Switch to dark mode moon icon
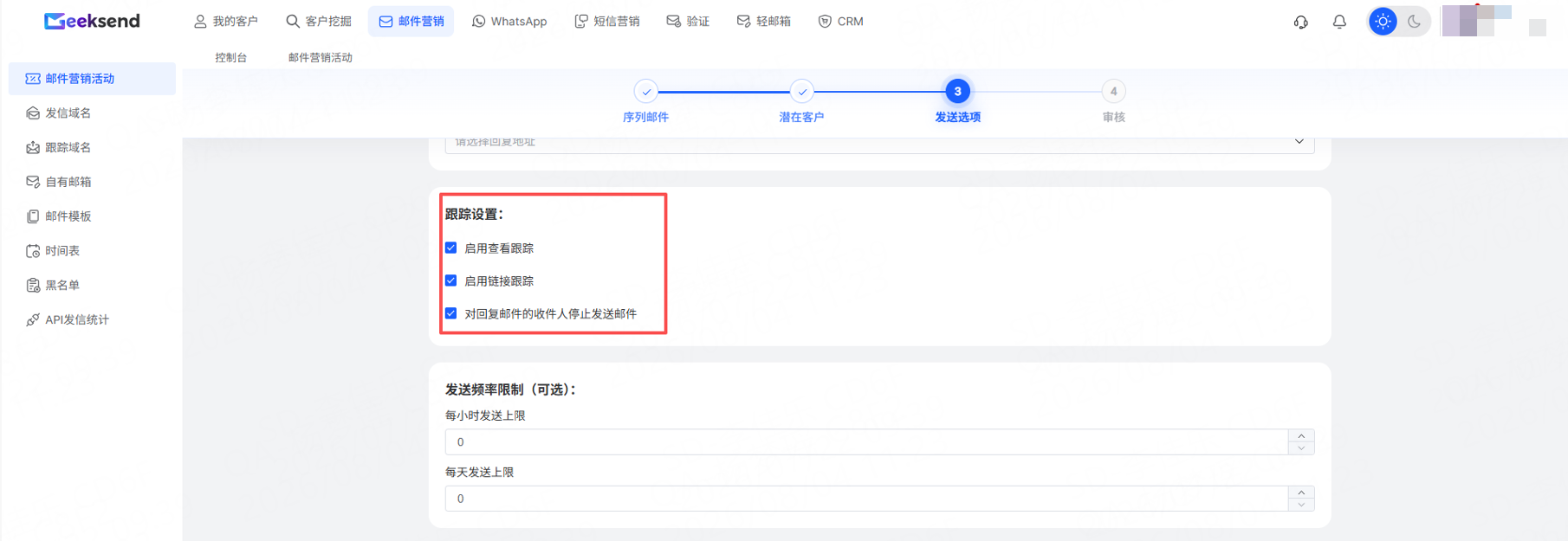1568x541 pixels. [x=1415, y=22]
